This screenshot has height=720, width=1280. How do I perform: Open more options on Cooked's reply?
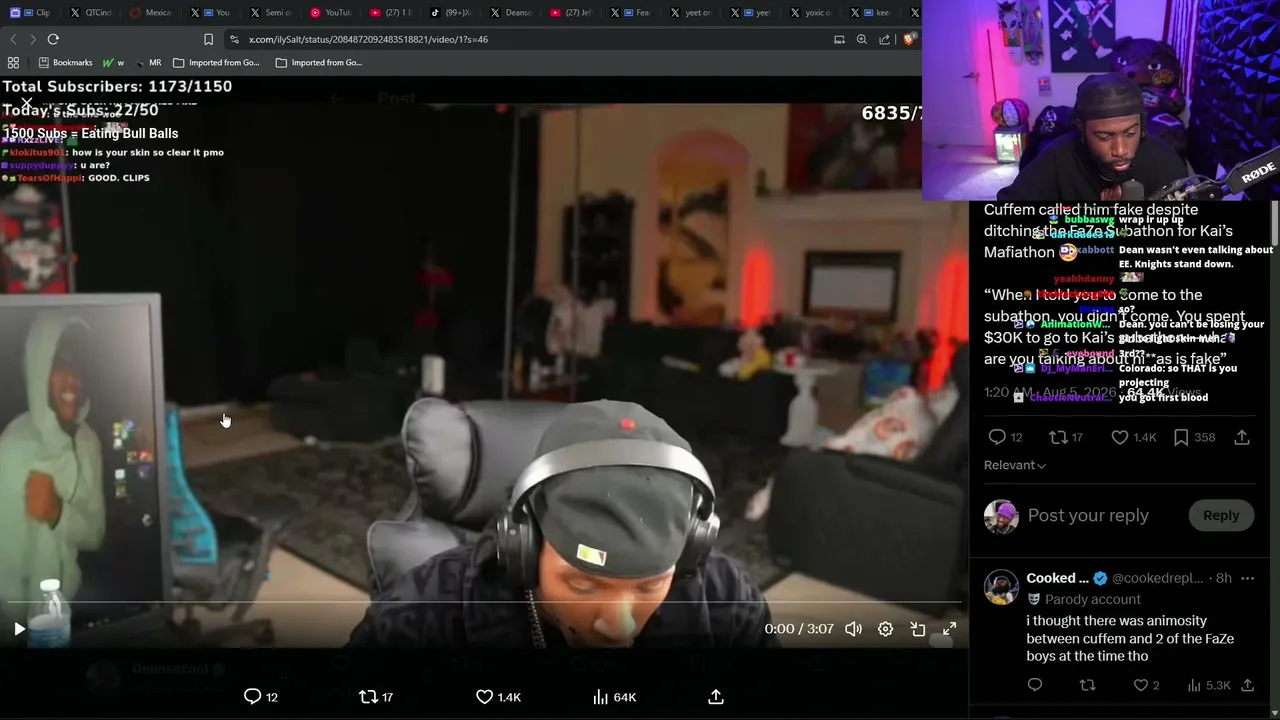pyautogui.click(x=1248, y=578)
